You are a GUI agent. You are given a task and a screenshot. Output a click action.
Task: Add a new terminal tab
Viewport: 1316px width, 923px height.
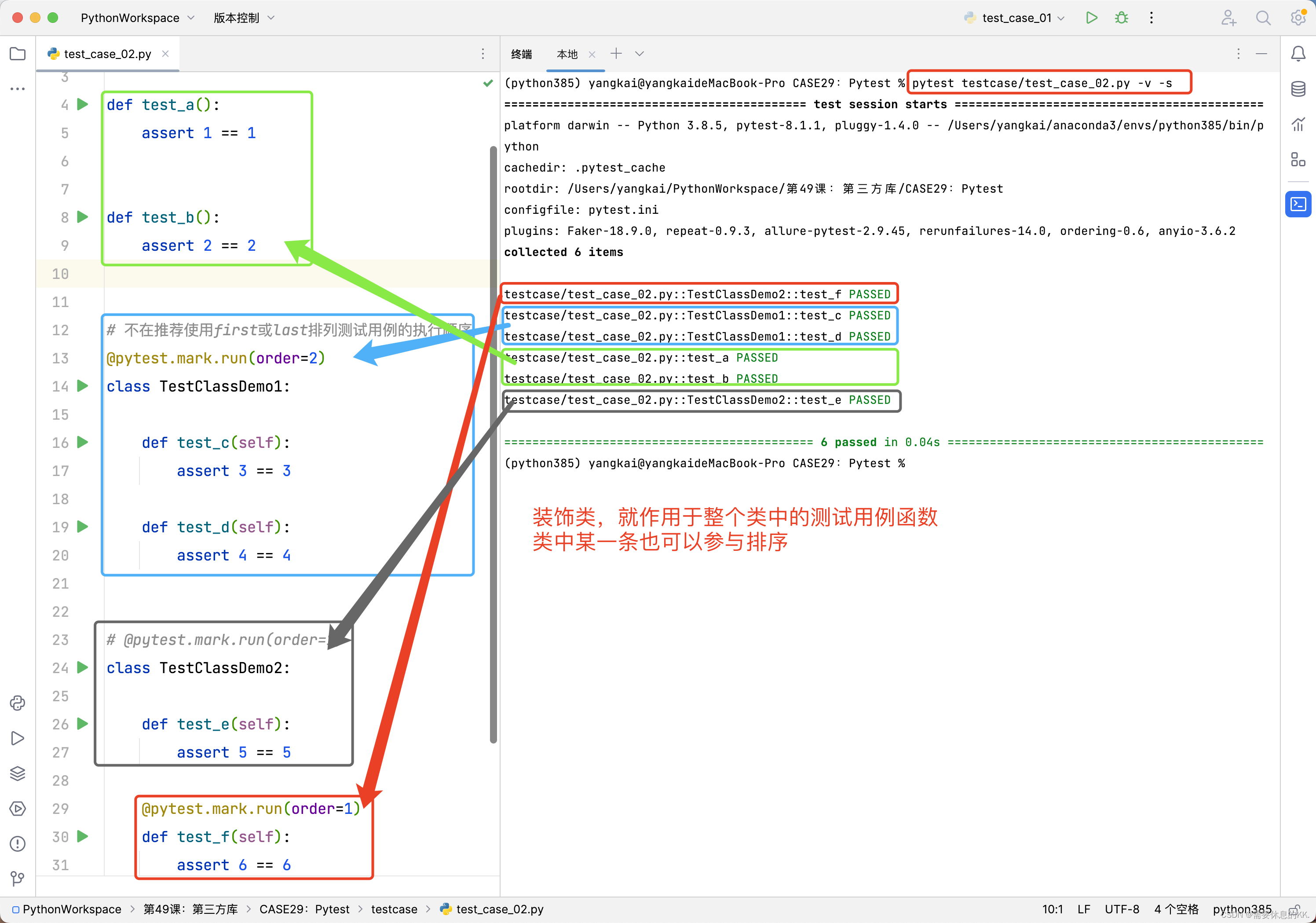point(616,54)
